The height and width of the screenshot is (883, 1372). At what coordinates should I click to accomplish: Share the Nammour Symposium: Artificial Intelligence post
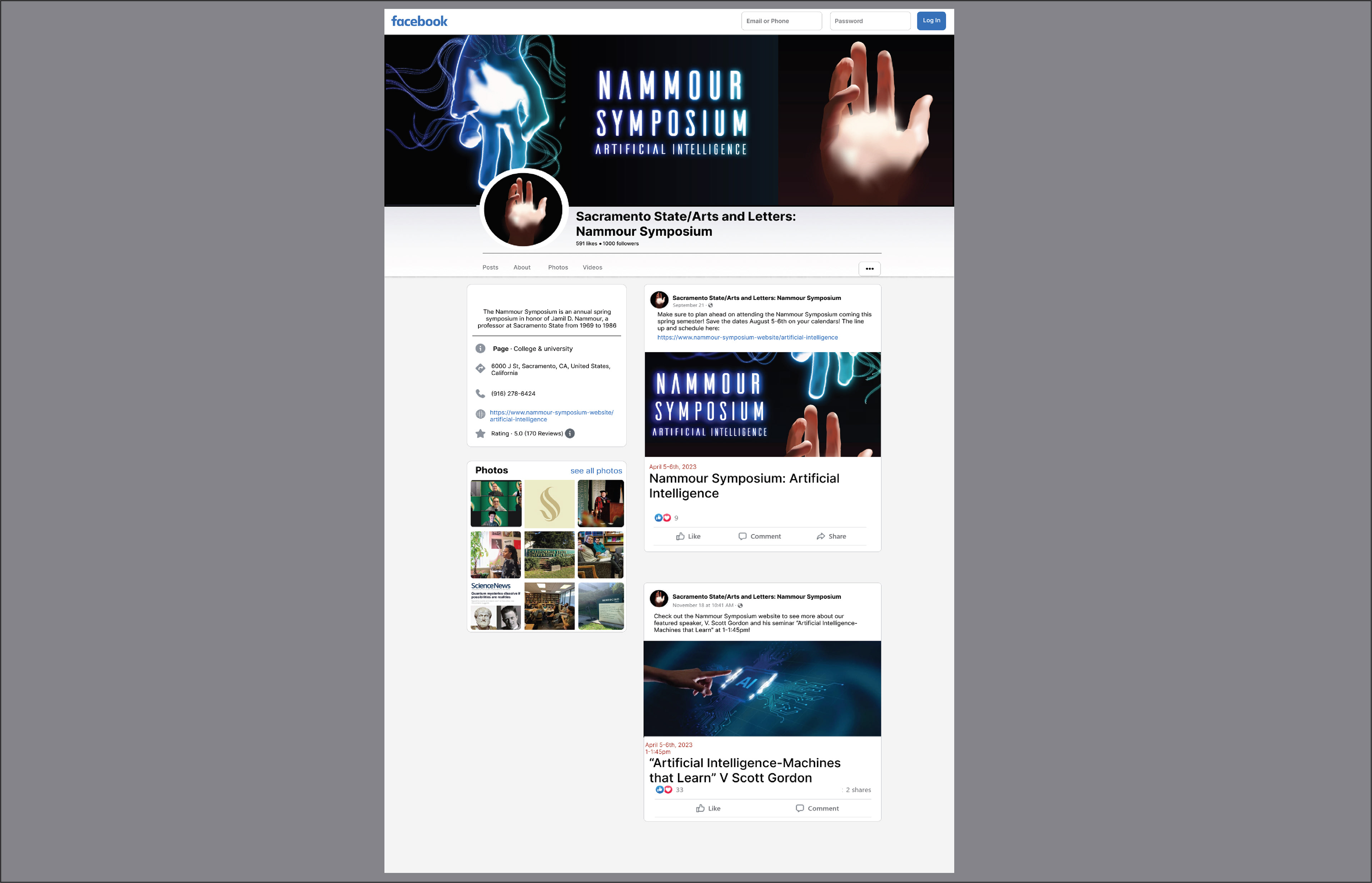[x=831, y=536]
